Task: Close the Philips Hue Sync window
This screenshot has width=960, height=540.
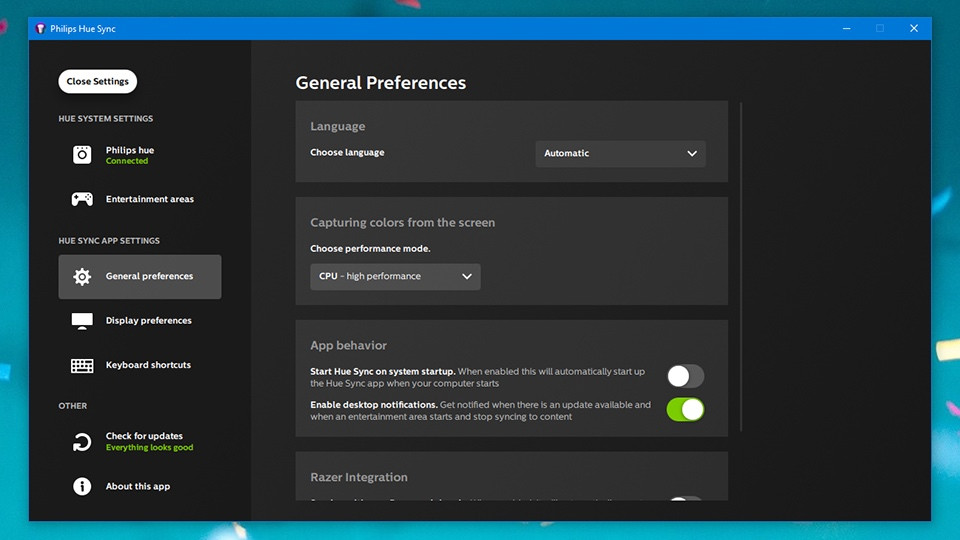Action: click(913, 29)
